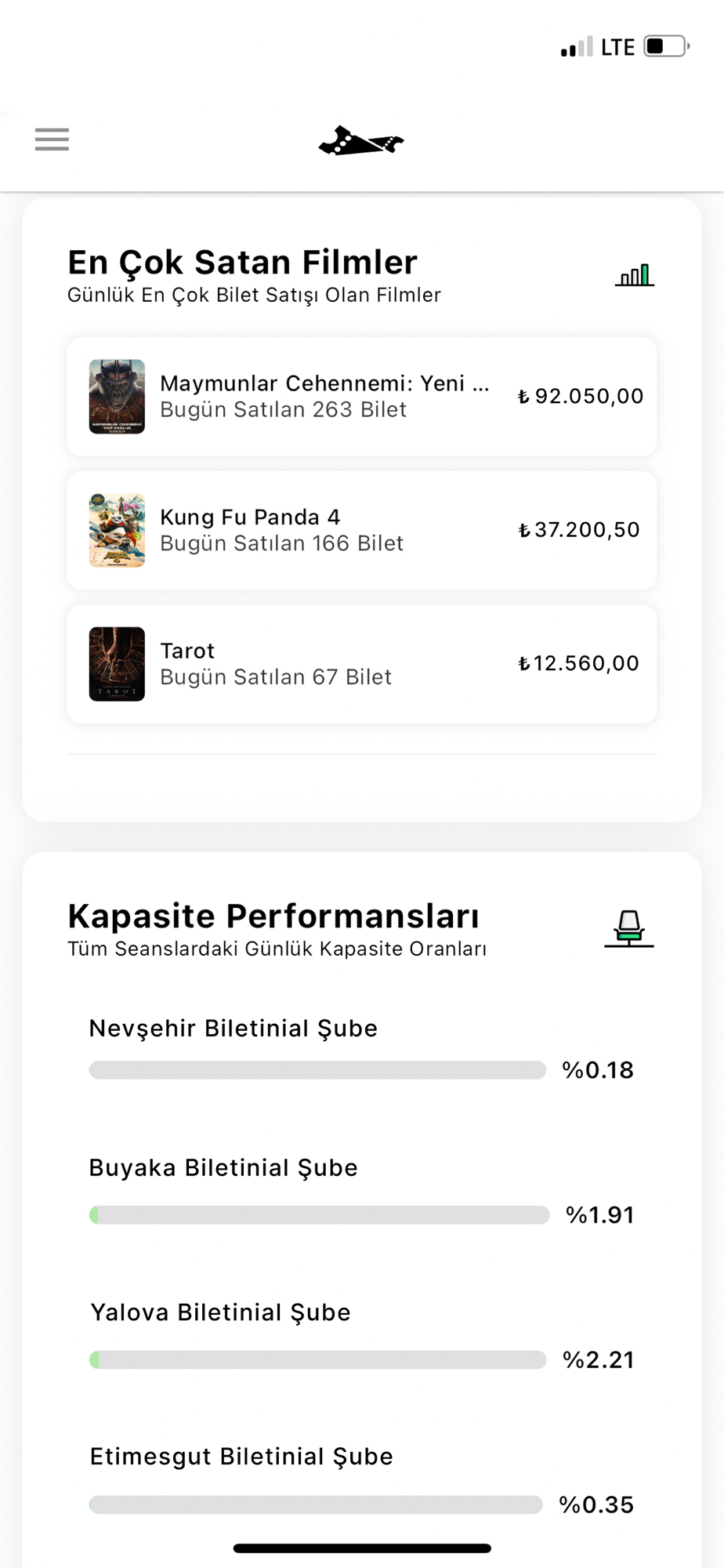Select Kung Fu Panda 4 title
The image size is (724, 1568).
tap(250, 517)
